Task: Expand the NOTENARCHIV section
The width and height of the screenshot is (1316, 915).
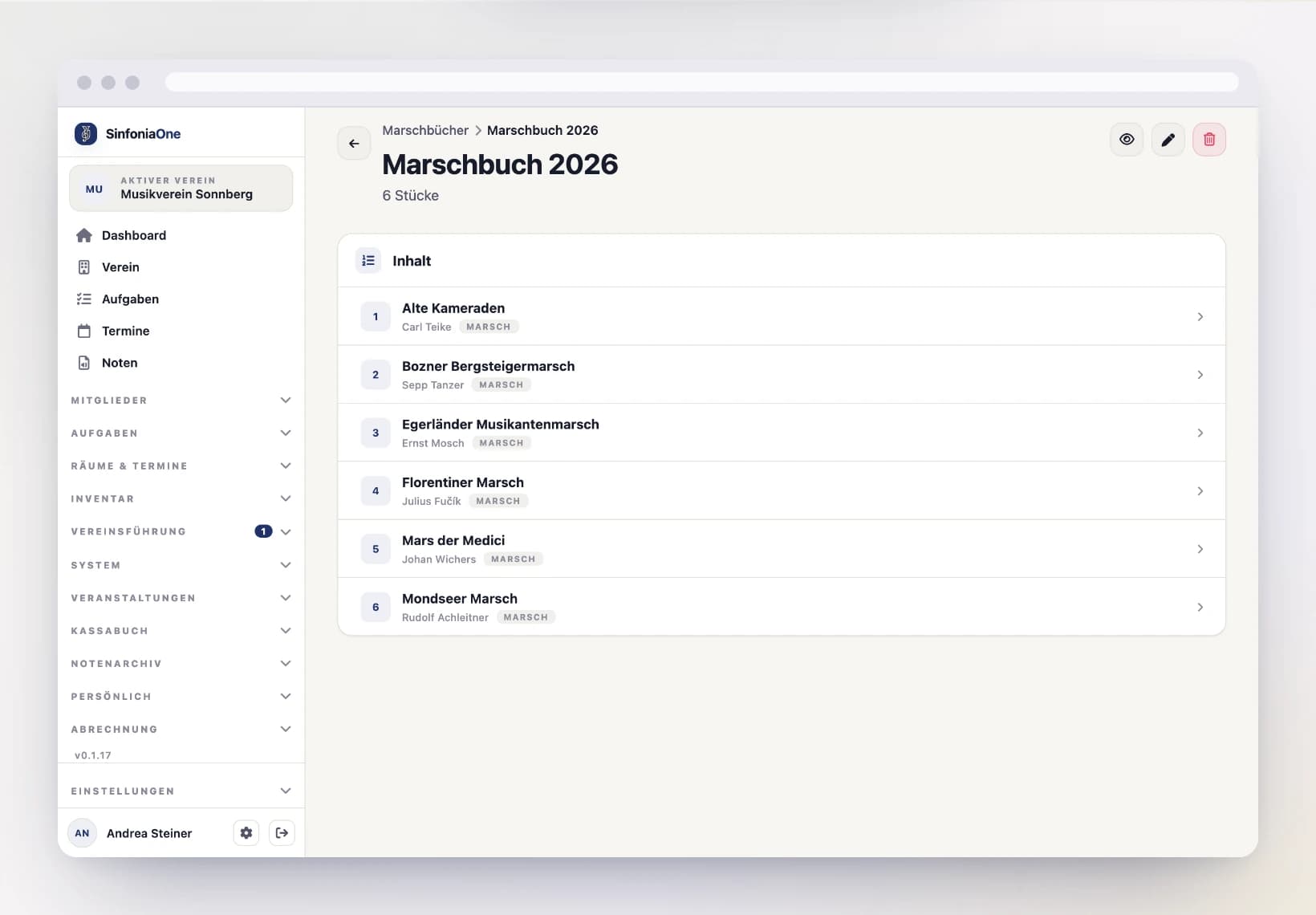Action: [x=181, y=665]
